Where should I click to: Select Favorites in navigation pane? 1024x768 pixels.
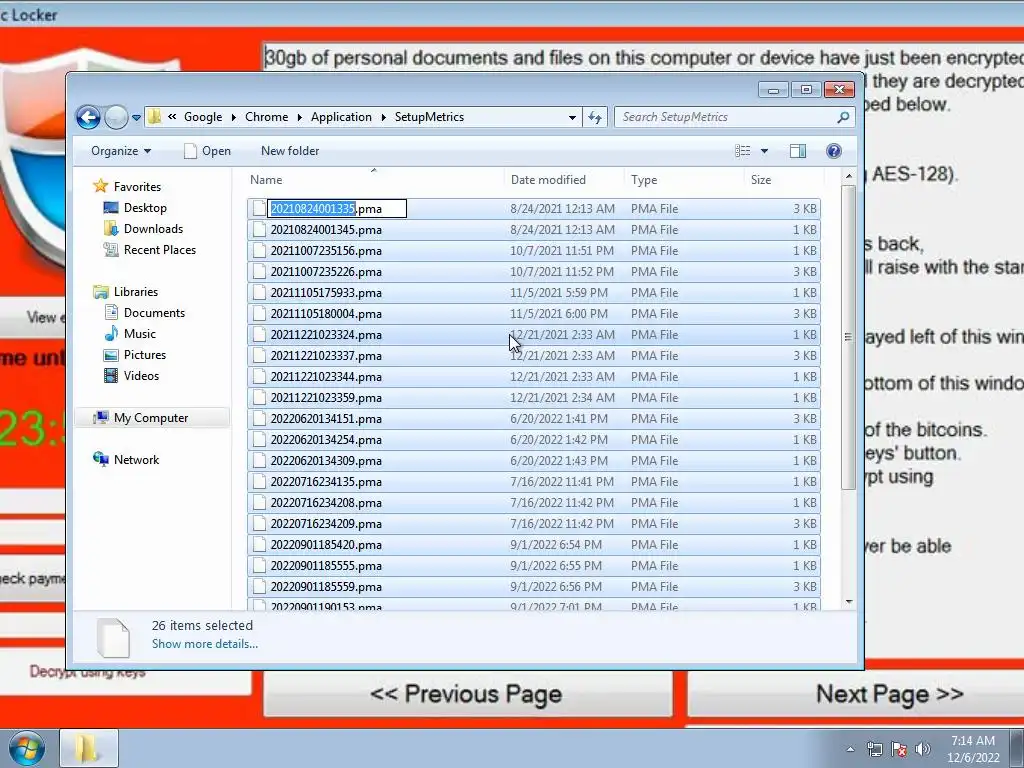137,187
